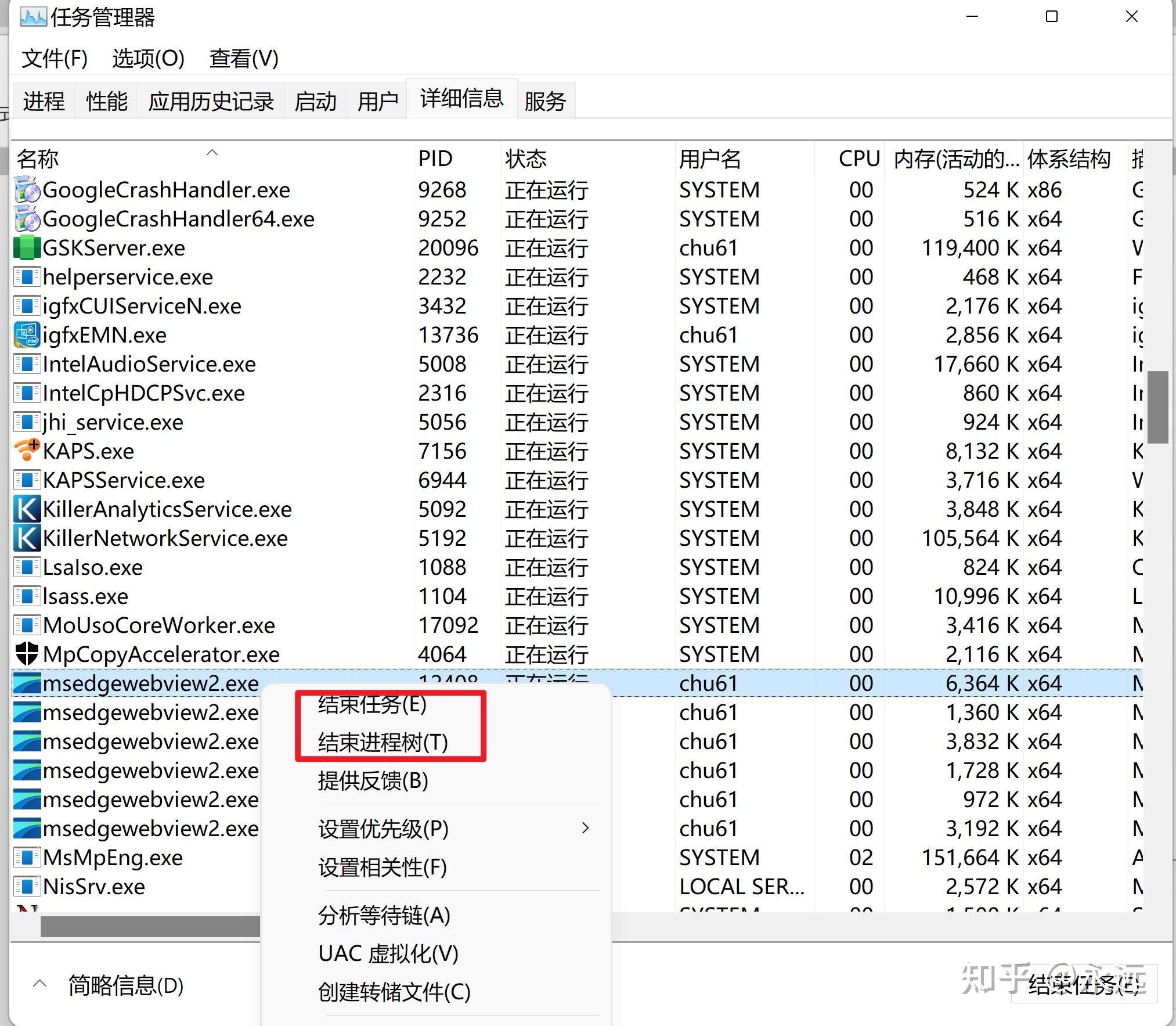Click the IntelAudioService.exe process icon
1176x1026 pixels.
click(27, 364)
